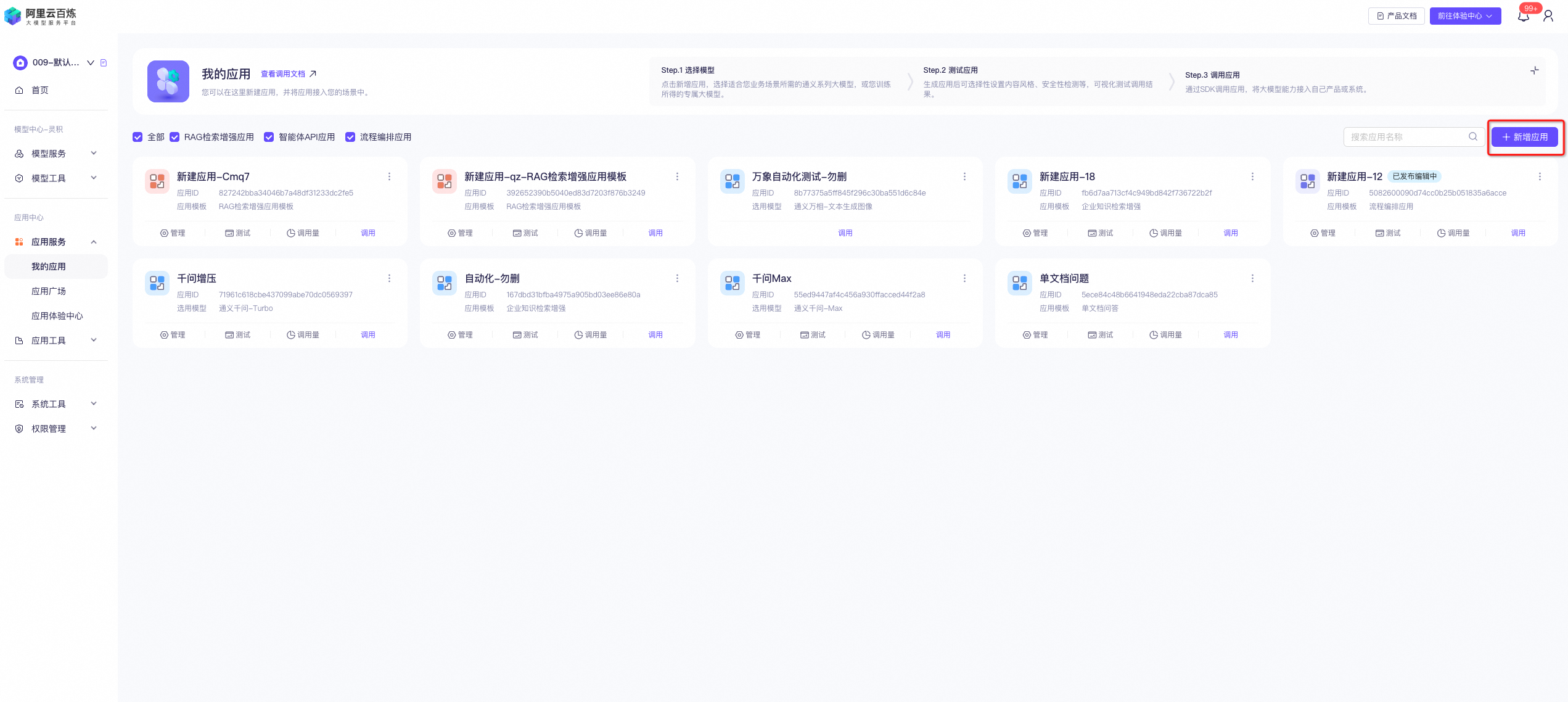Click the 新建应用-qz-RAG检索增强应用模板 title
The height and width of the screenshot is (702, 1568).
(545, 177)
